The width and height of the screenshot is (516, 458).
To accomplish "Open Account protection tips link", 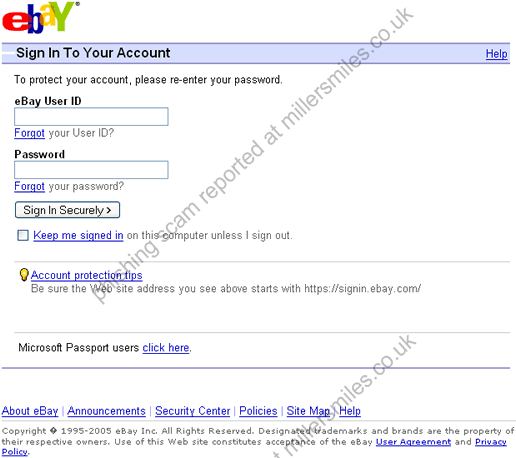I will [87, 275].
